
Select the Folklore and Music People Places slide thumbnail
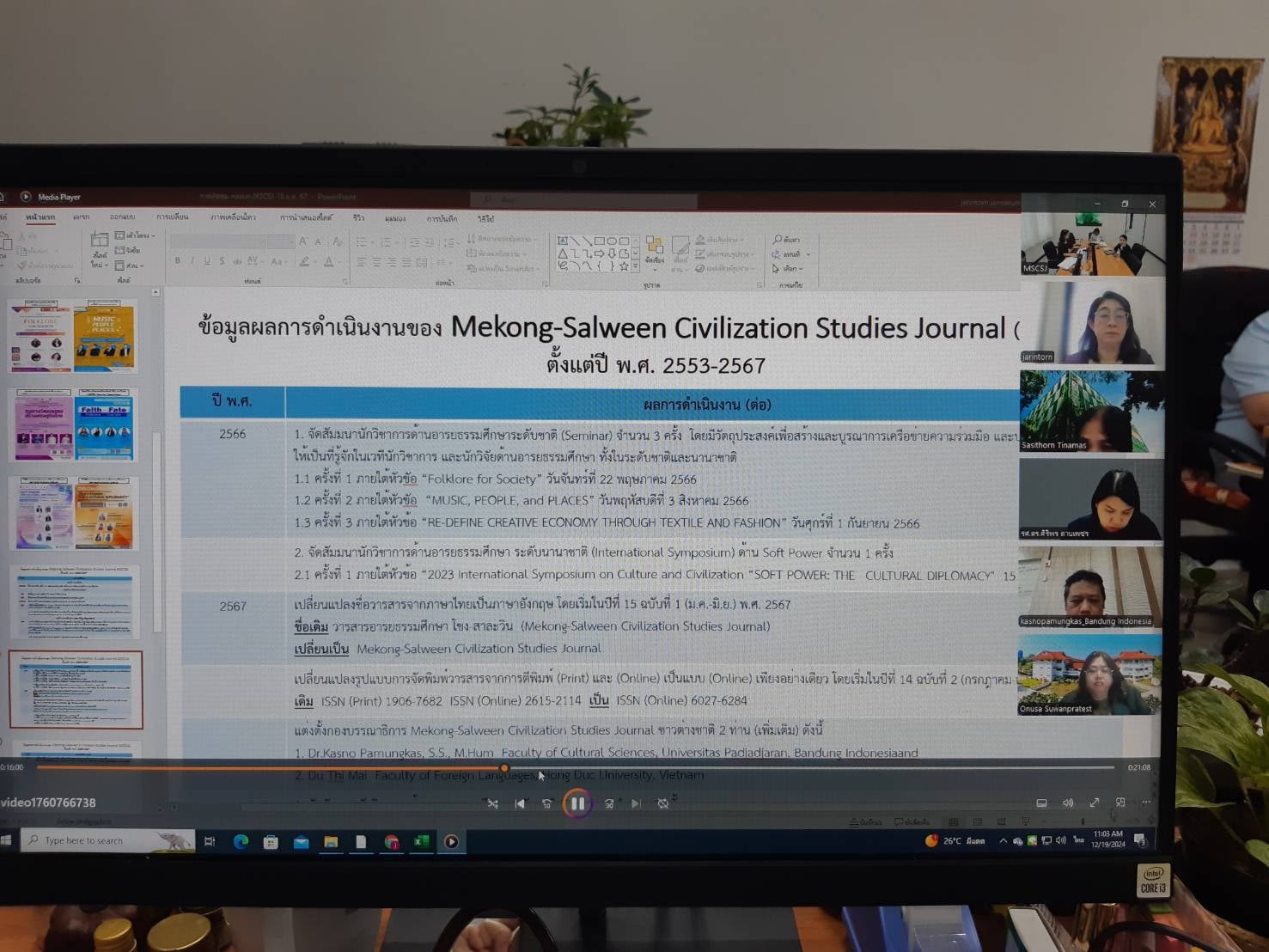tap(74, 337)
